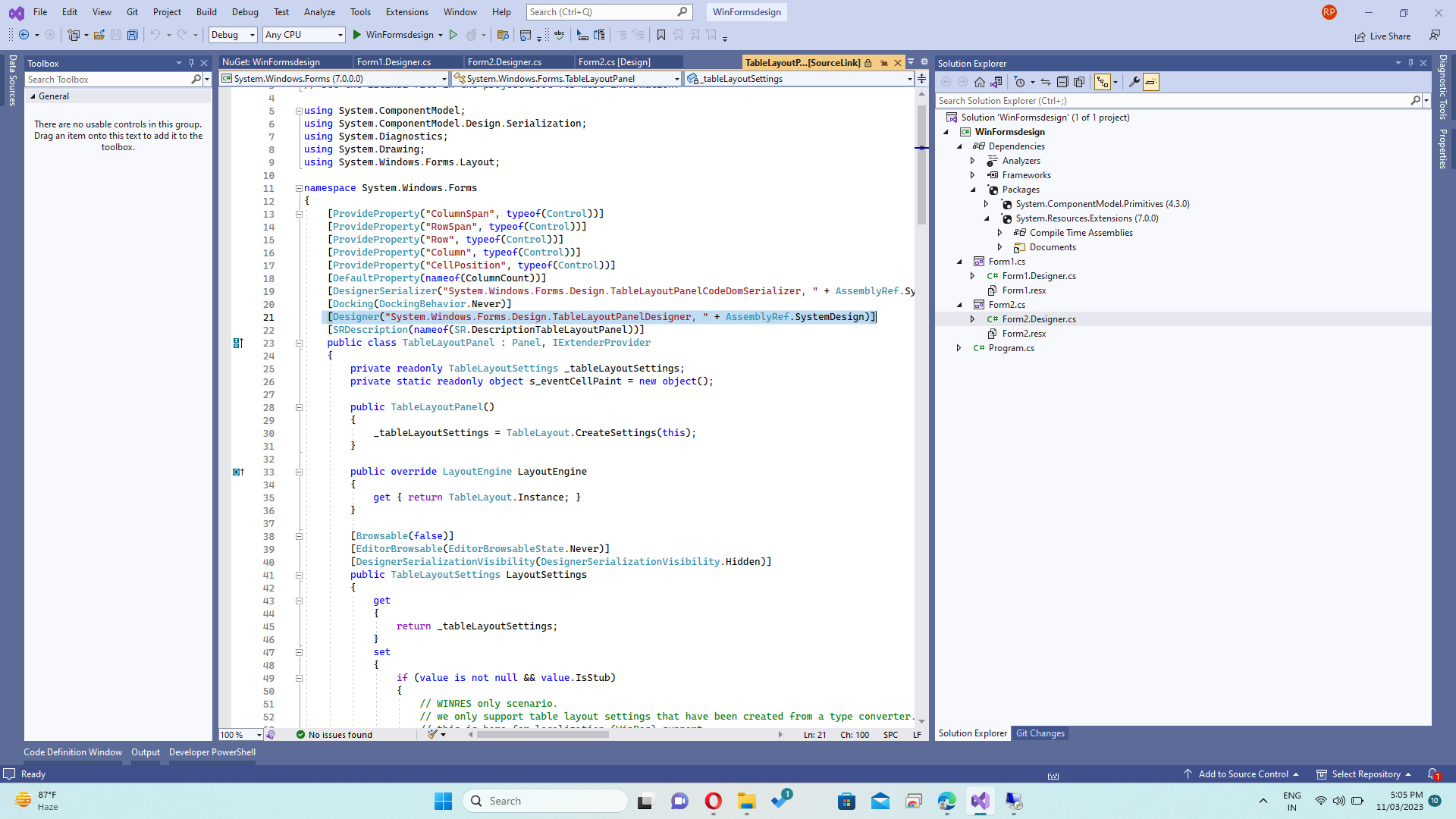Click the Save All toolbar icon
1456x819 pixels.
[x=133, y=35]
